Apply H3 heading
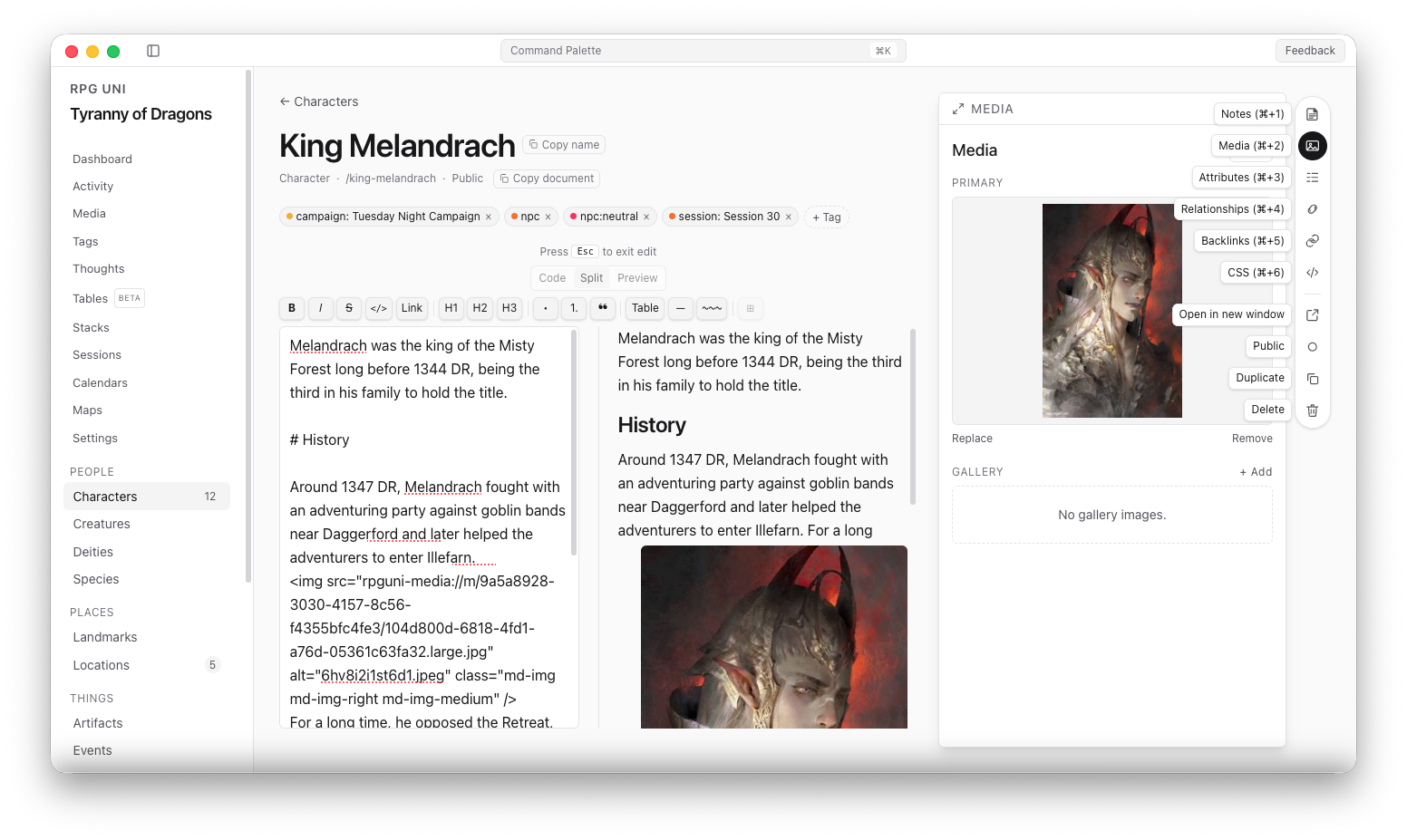Image resolution: width=1407 pixels, height=840 pixels. pos(509,308)
